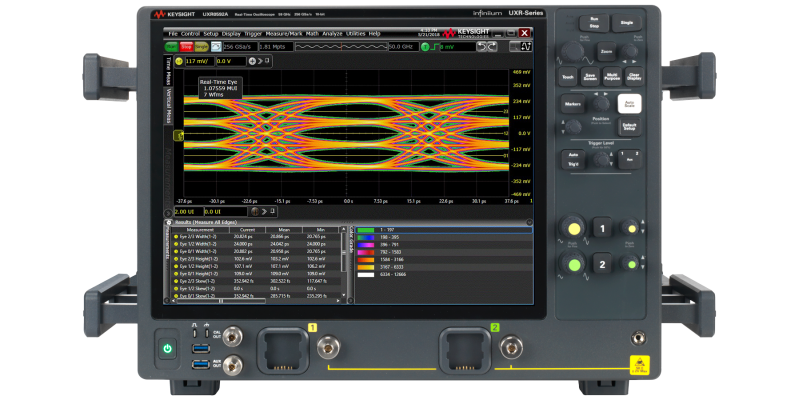This screenshot has height=400, width=800.
Task: Edit the 0.0 V channel offset field
Action: click(x=231, y=61)
